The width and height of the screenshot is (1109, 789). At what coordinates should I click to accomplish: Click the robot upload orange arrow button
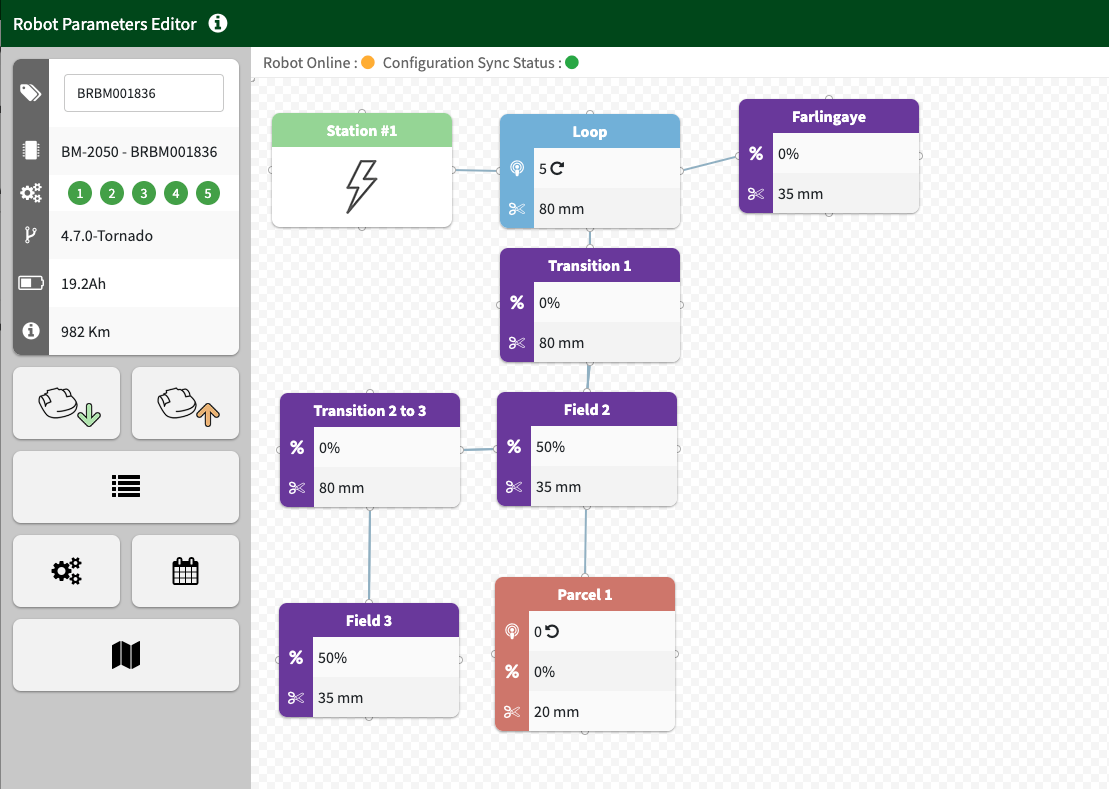click(x=185, y=403)
